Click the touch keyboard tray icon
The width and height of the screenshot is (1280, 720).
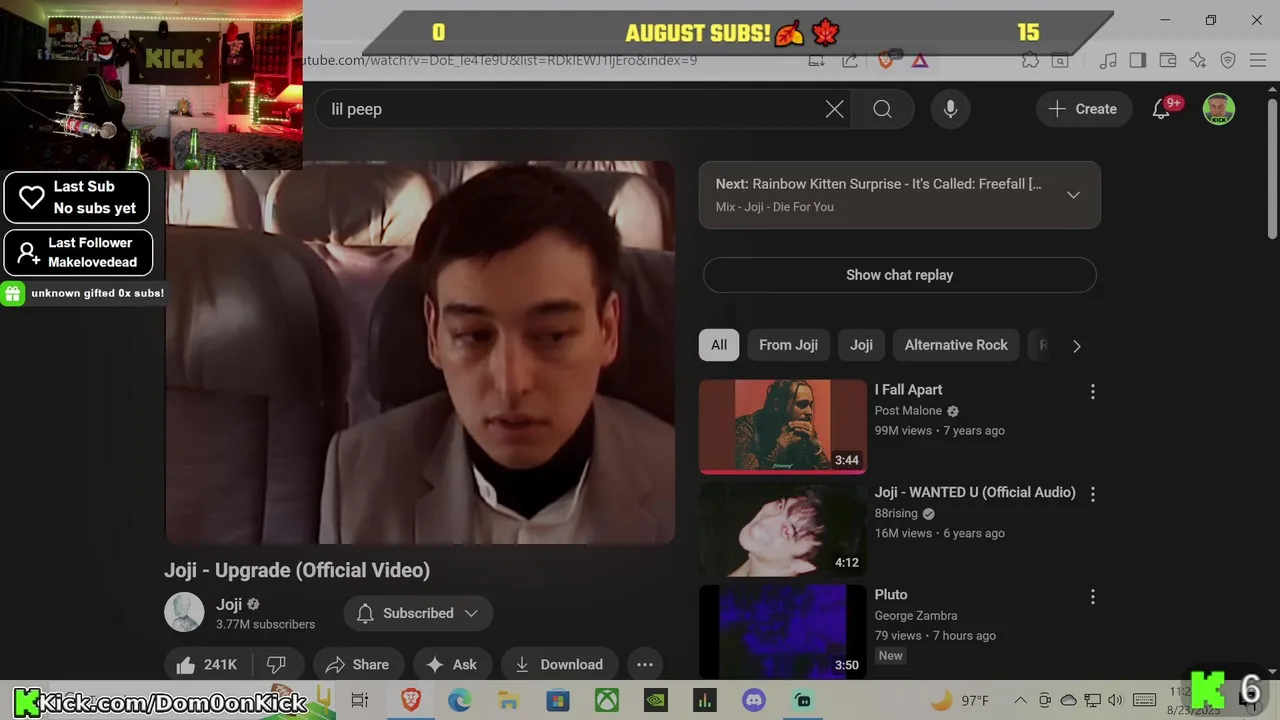pos(1145,700)
